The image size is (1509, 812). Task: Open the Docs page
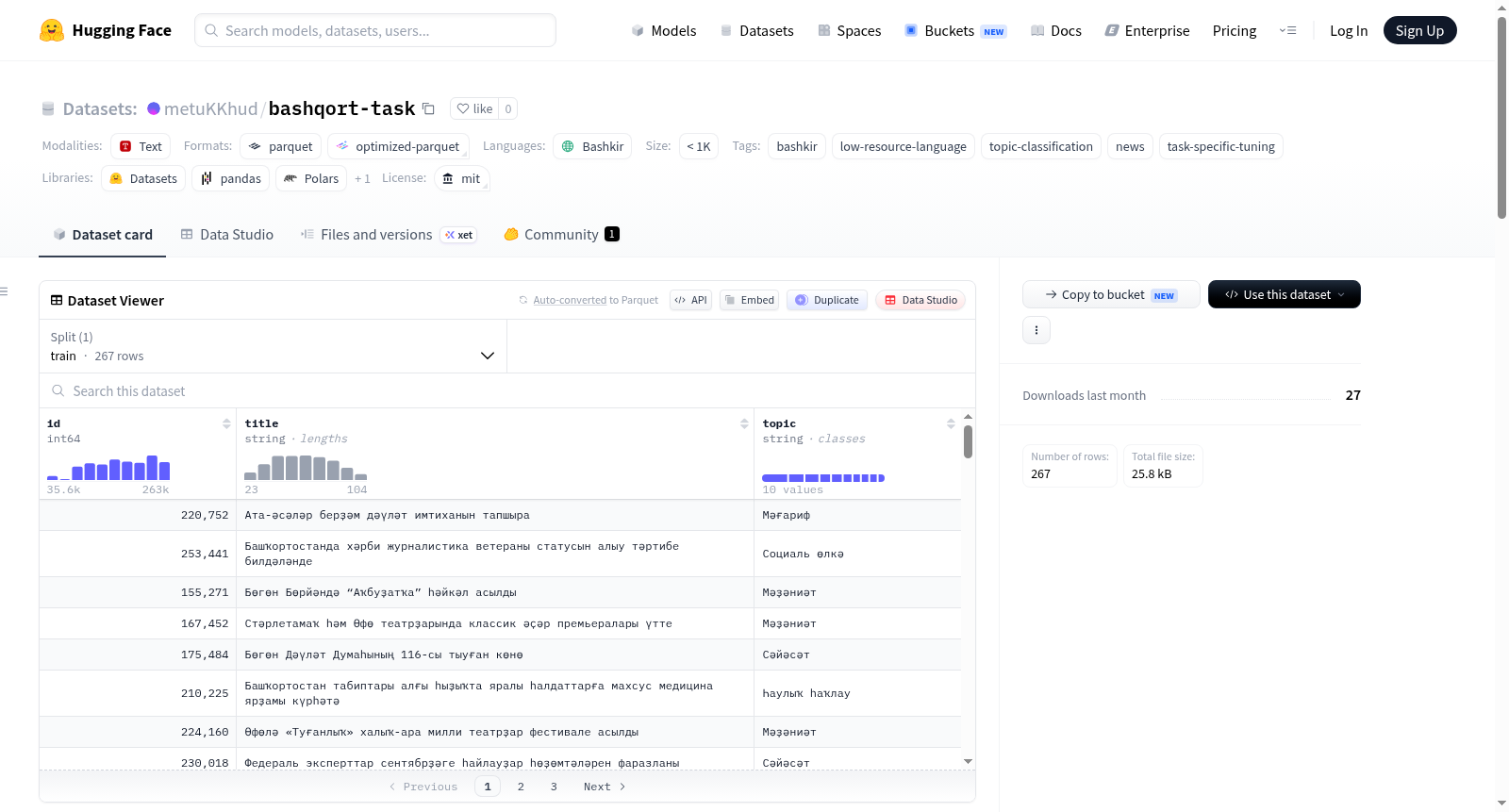[x=1055, y=30]
